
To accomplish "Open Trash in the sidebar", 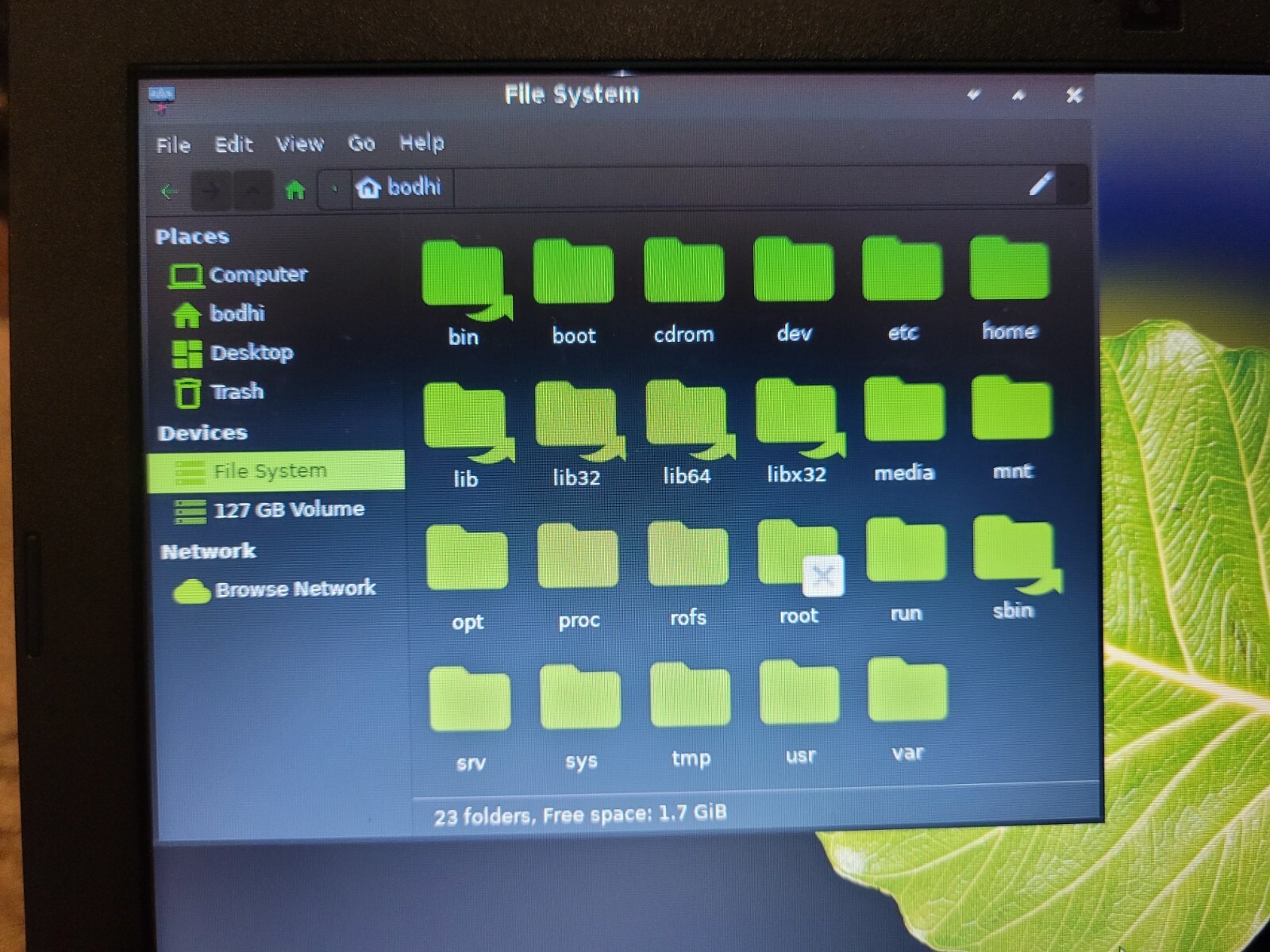I will [x=218, y=392].
